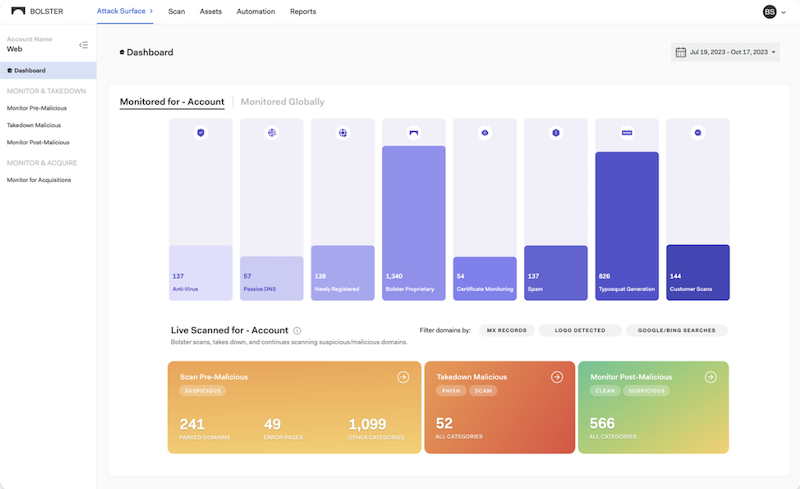Collapse the sidebar with the menu icon

(83, 45)
